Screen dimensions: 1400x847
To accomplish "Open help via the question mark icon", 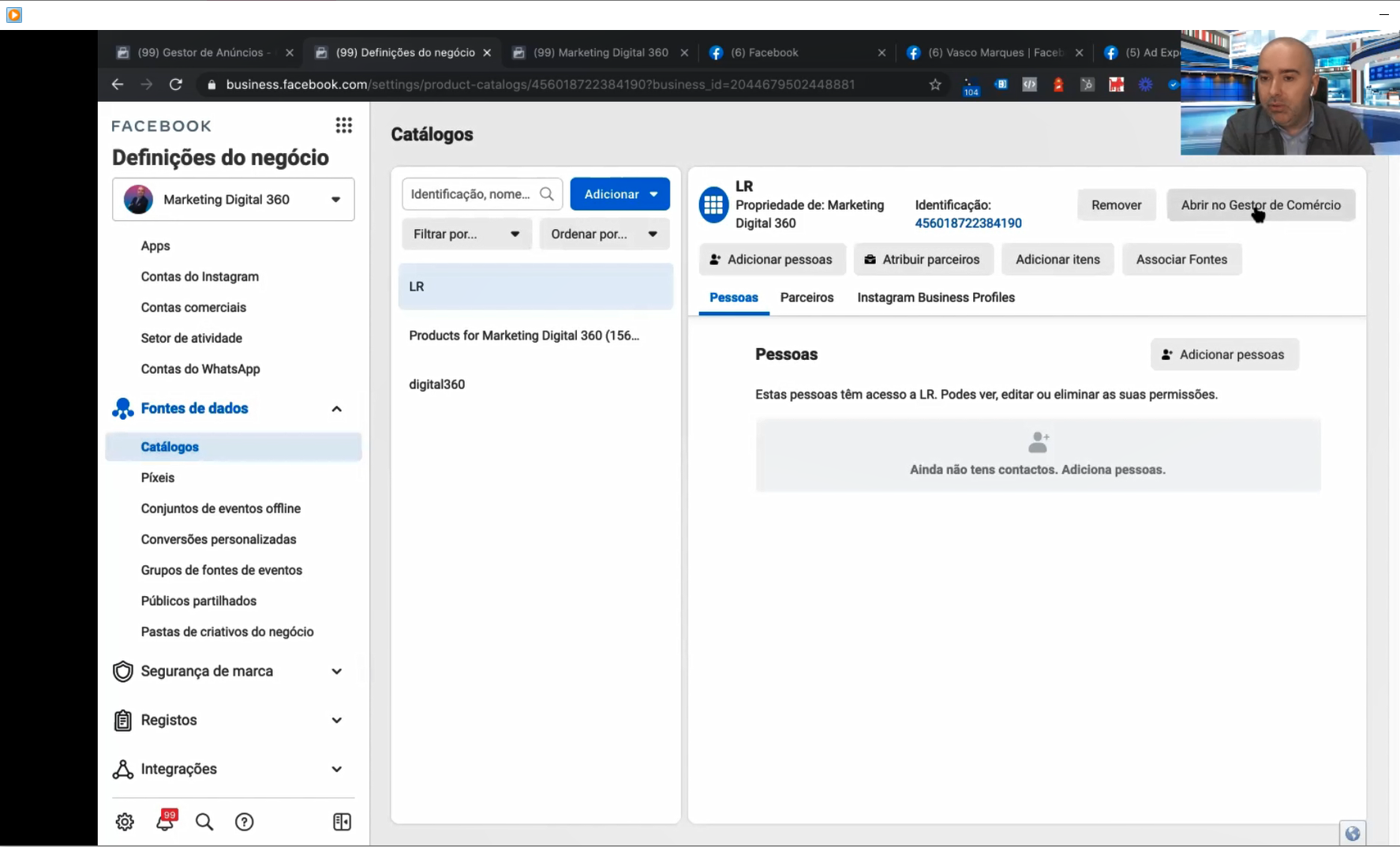I will pos(245,822).
